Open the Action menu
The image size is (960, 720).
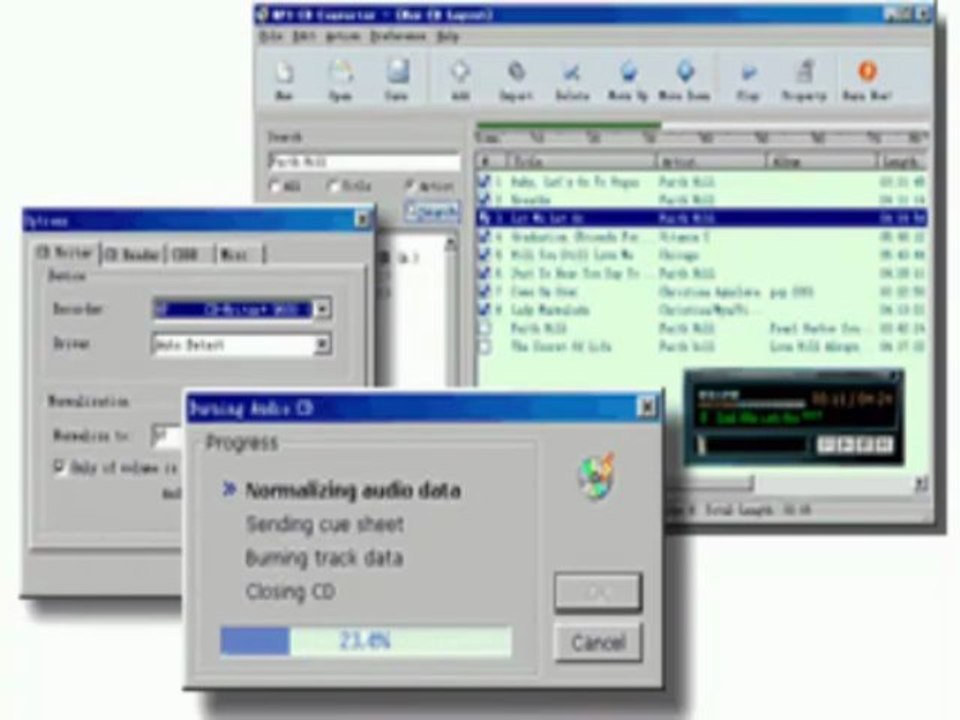(343, 37)
